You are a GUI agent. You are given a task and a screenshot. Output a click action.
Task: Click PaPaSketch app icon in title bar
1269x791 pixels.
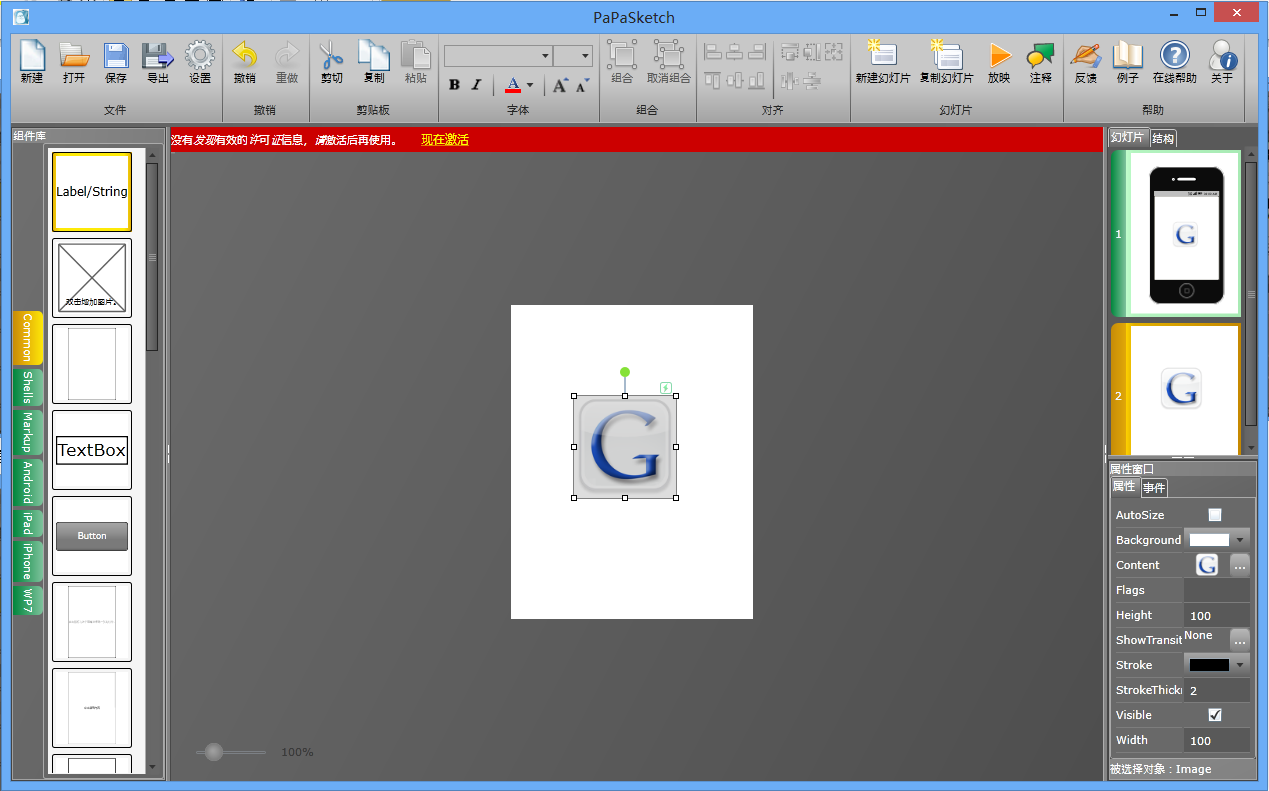[20, 17]
